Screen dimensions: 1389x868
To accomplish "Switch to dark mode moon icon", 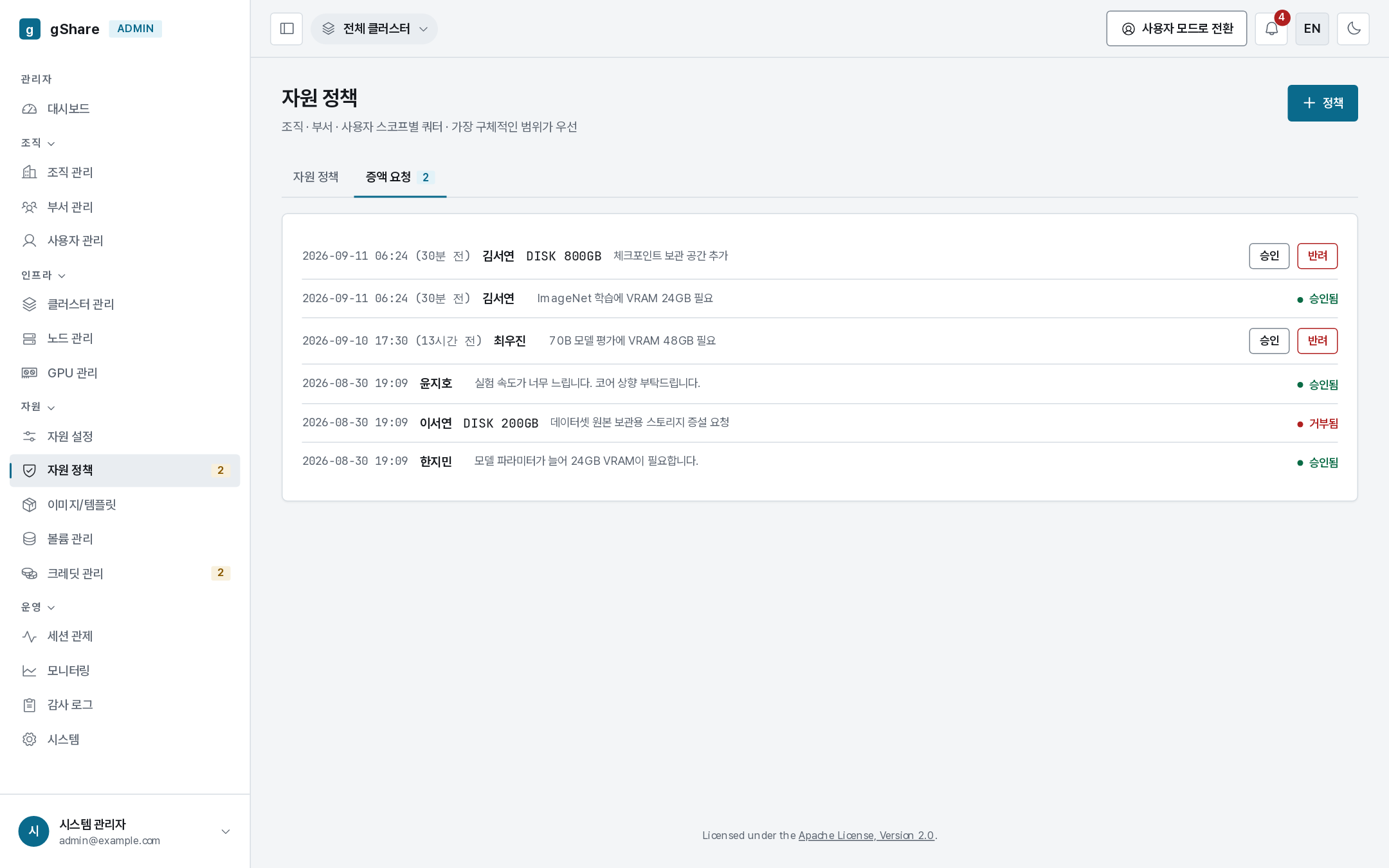I will pyautogui.click(x=1353, y=29).
